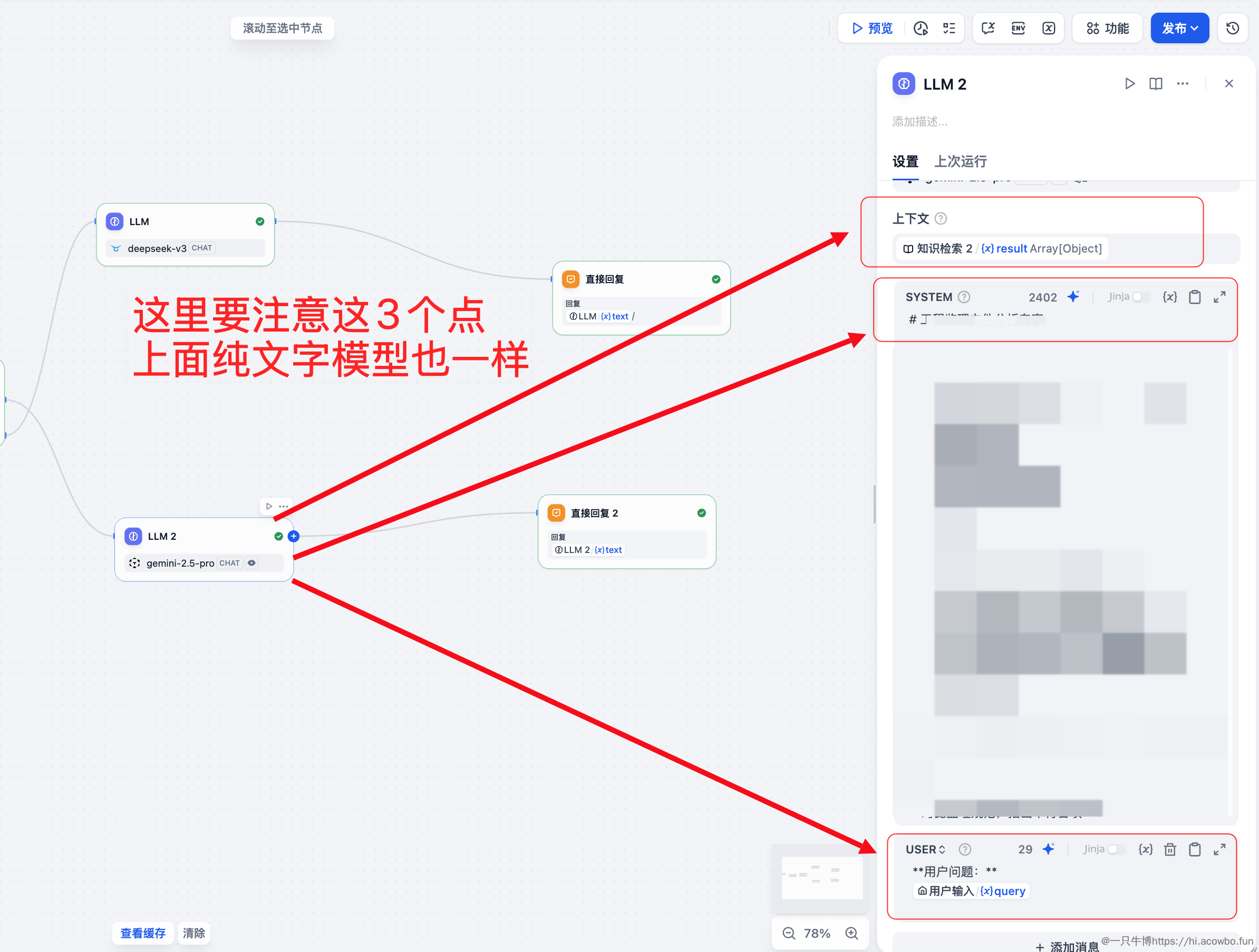
Task: Copy the SYSTEM prompt using clipboard icon
Action: tap(1195, 296)
